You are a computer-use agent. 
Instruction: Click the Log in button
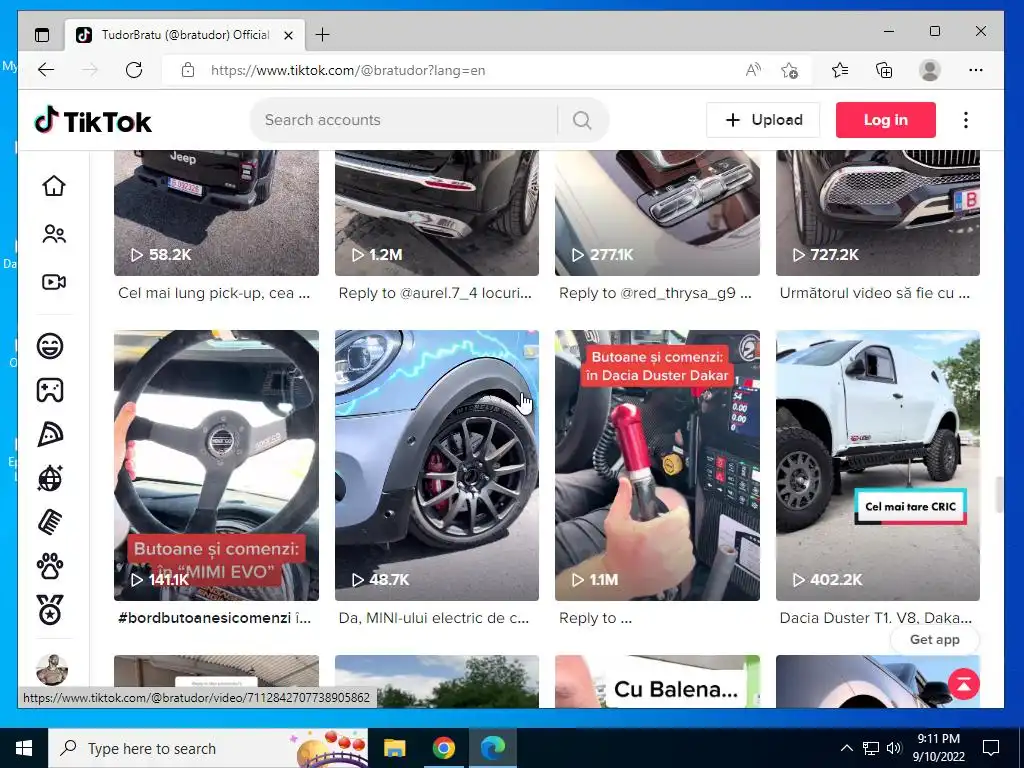click(886, 120)
